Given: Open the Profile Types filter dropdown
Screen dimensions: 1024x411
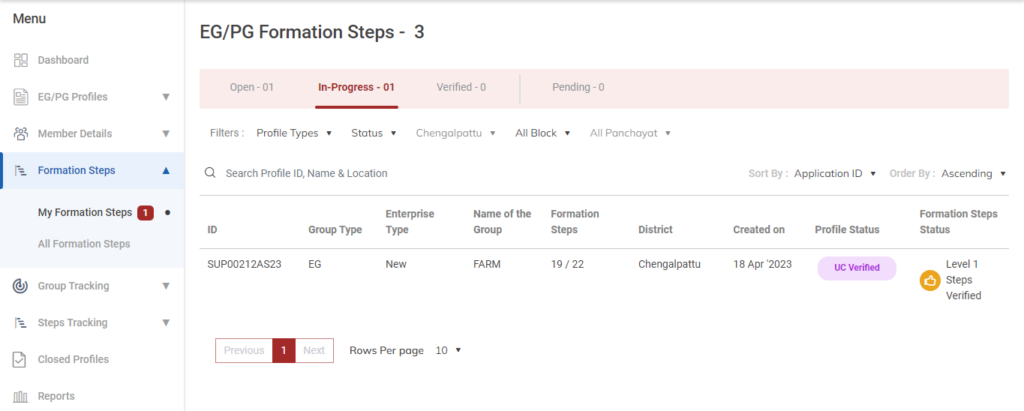Looking at the screenshot, I should 294,133.
